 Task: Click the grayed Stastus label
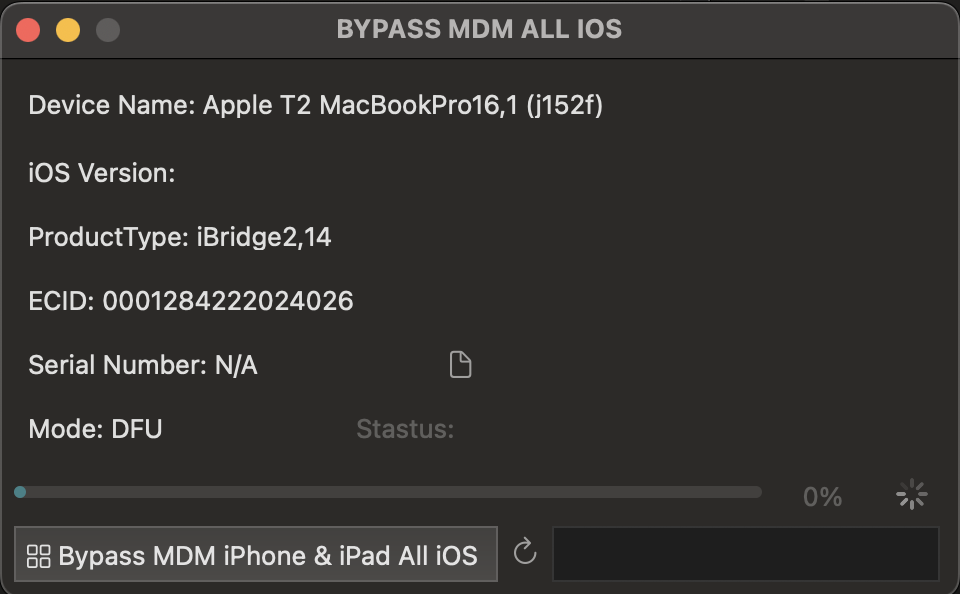tap(405, 429)
